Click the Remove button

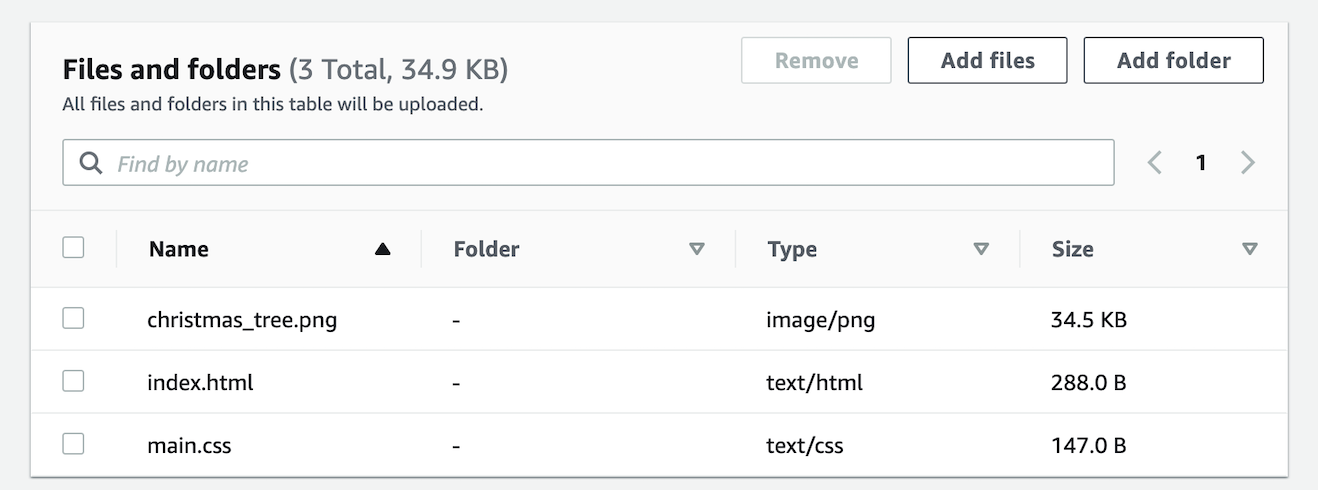tap(816, 61)
